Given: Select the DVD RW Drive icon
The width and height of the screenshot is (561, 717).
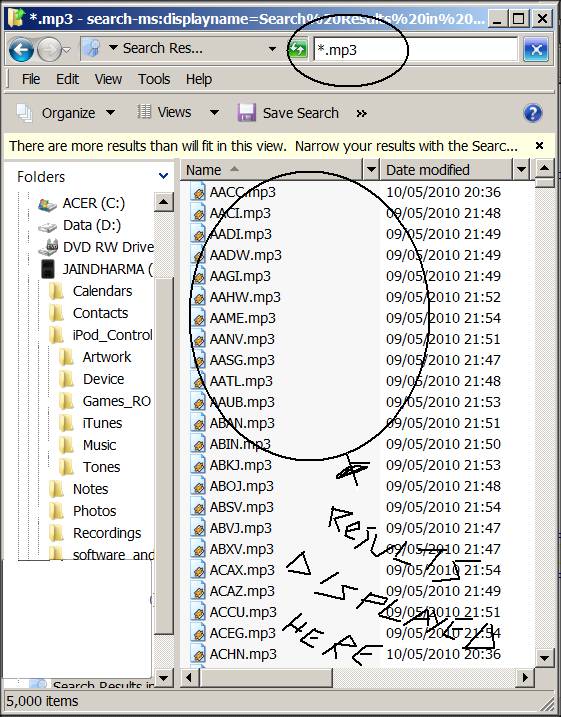Looking at the screenshot, I should [x=48, y=247].
